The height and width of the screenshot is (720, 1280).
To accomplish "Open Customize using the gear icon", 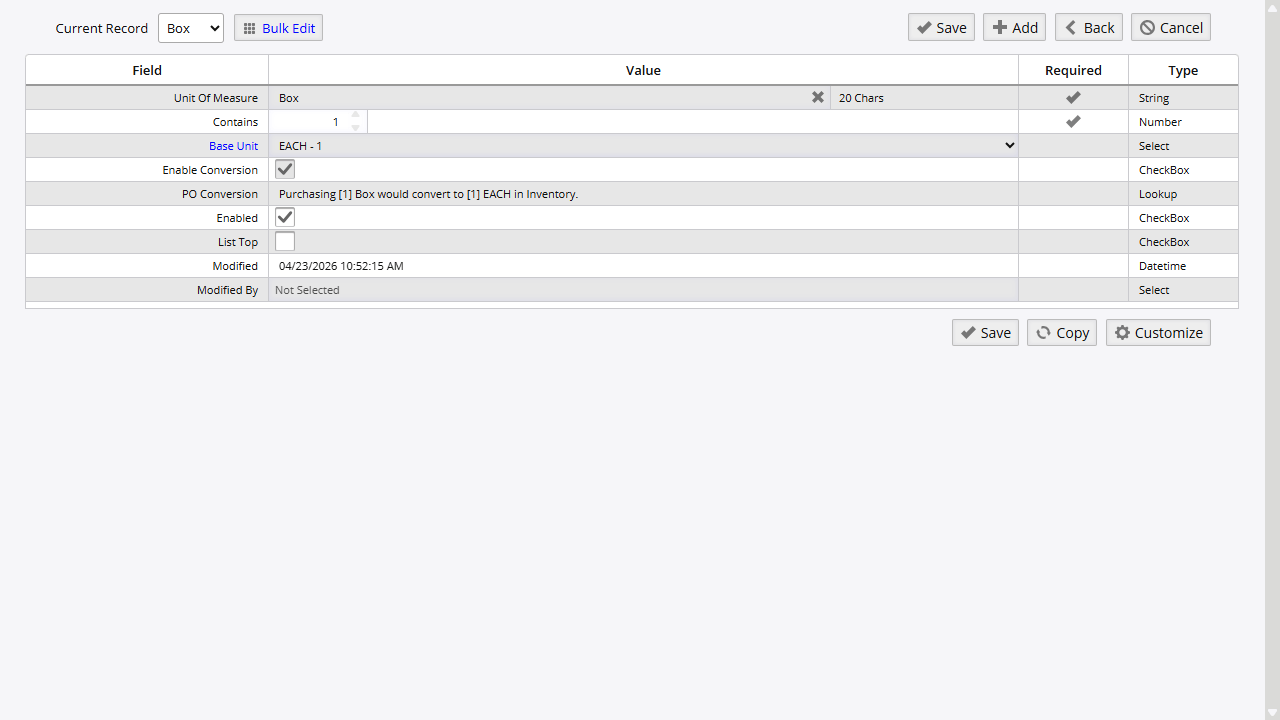I will pyautogui.click(x=1122, y=332).
